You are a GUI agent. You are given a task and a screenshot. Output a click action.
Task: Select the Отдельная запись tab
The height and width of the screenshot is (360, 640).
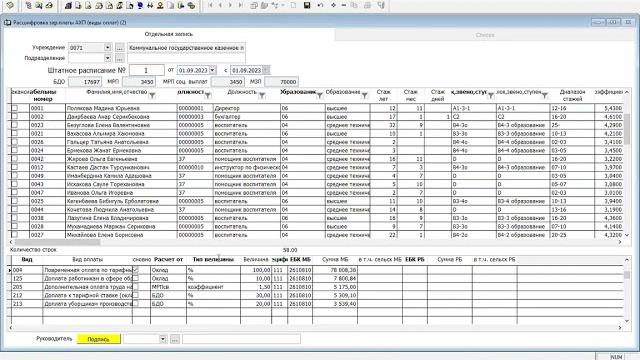pos(169,34)
